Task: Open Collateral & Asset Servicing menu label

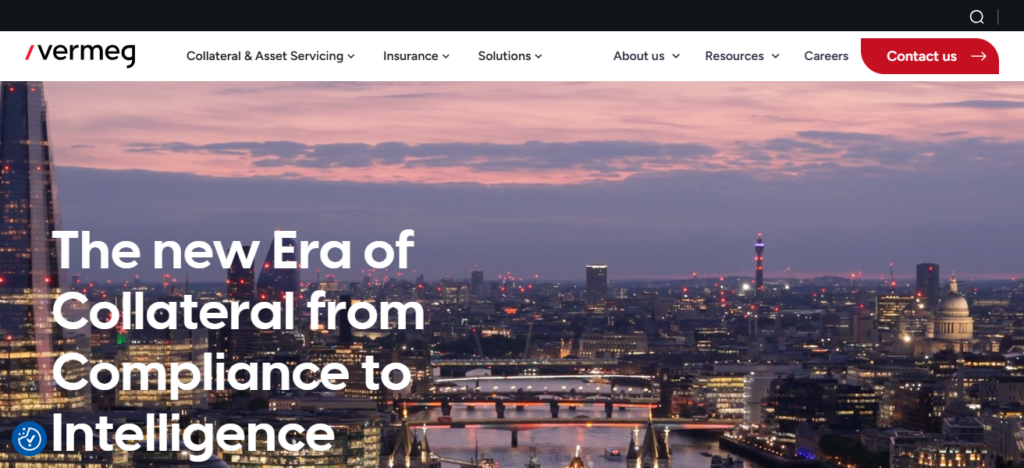Action: pyautogui.click(x=264, y=56)
